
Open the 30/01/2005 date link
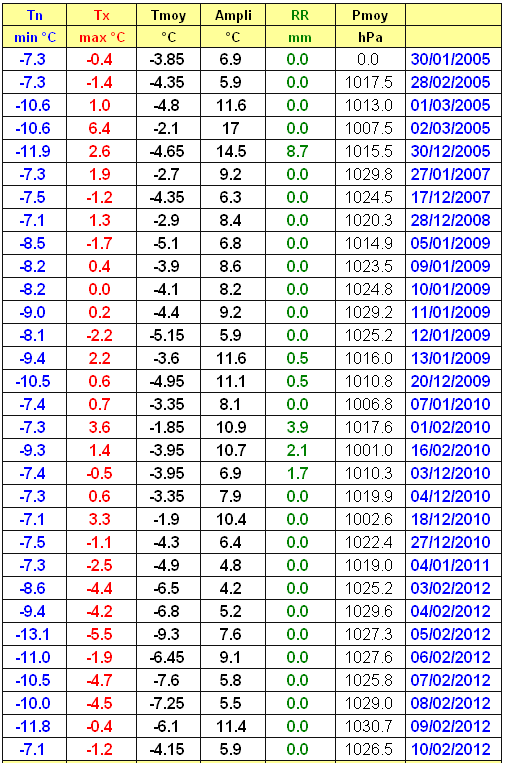point(451,59)
